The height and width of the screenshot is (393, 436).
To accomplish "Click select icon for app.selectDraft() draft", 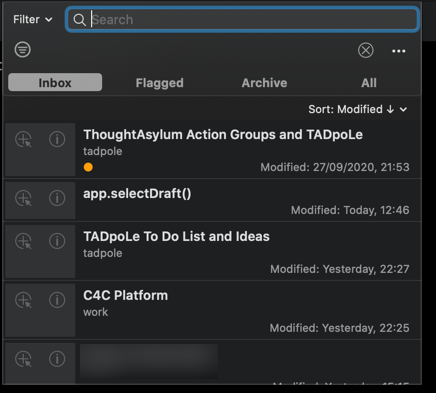I will 23,198.
